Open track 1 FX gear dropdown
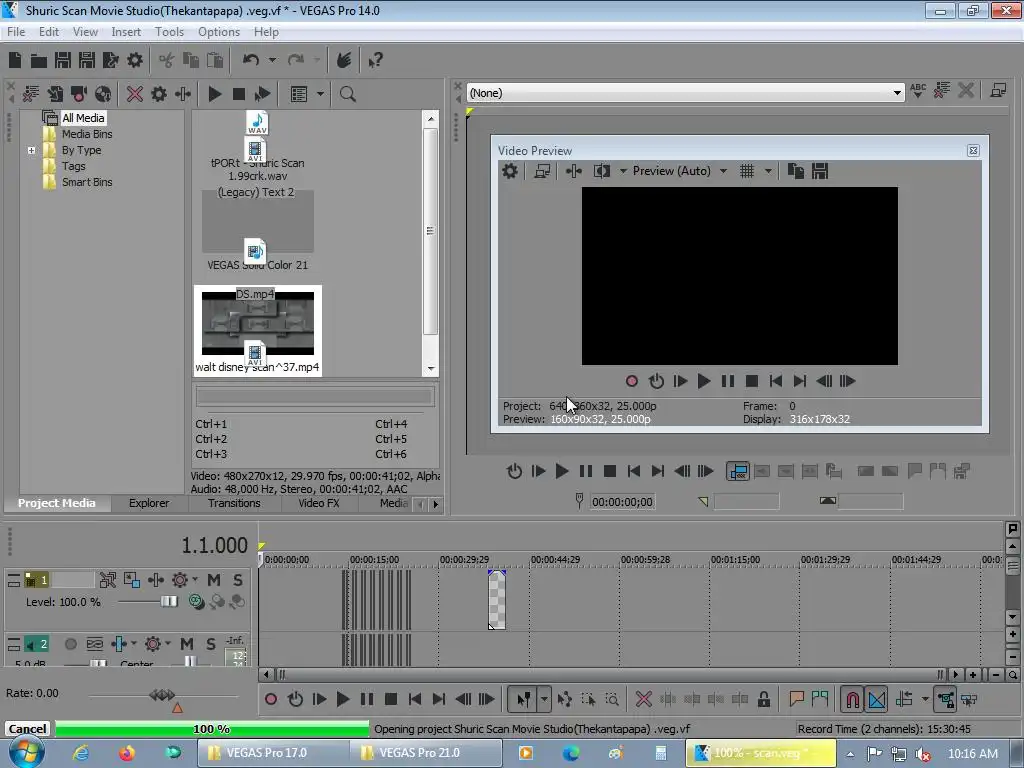The image size is (1024, 768). 195,580
